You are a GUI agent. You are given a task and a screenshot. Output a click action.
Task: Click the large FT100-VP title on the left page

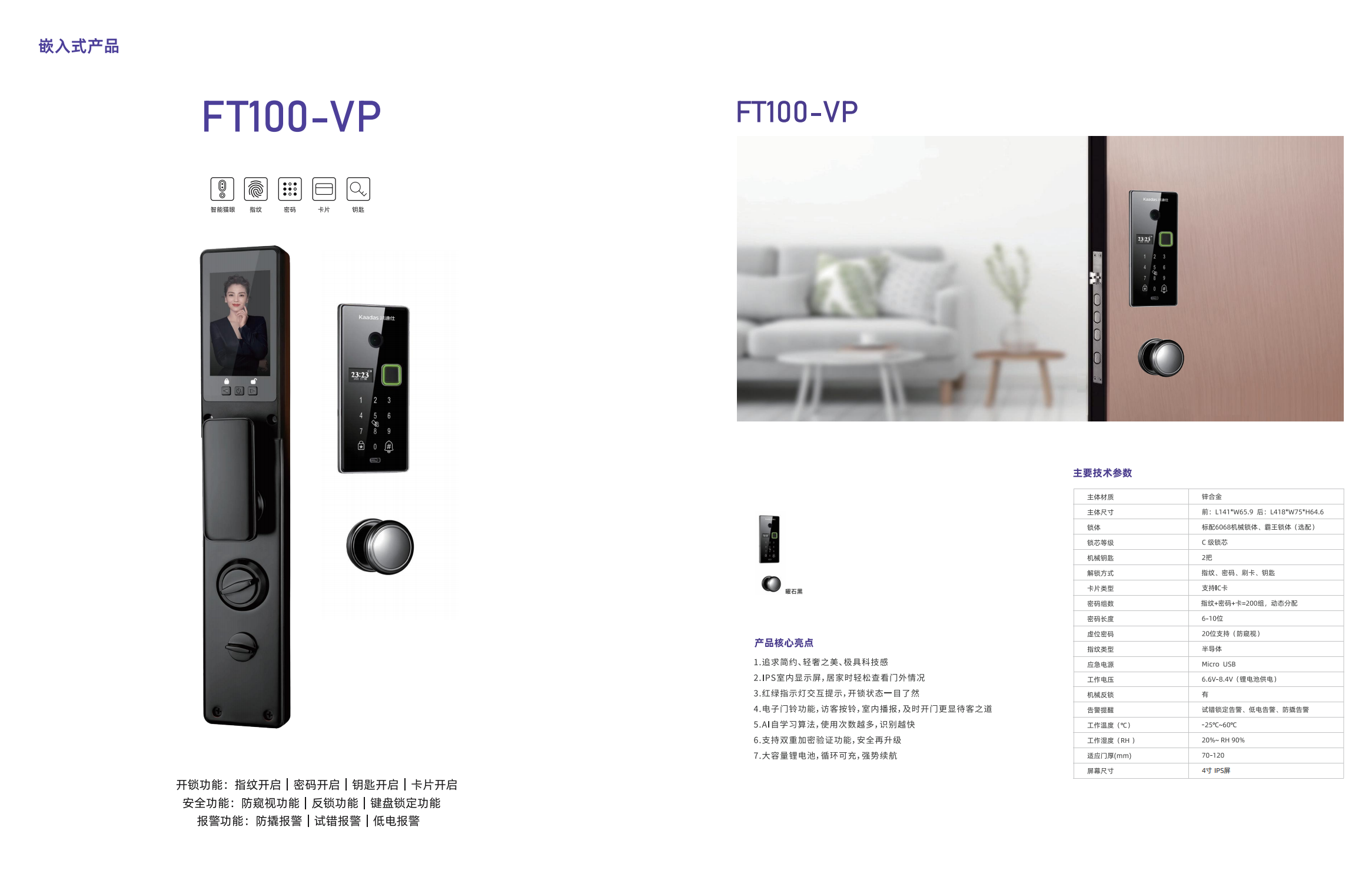(x=291, y=116)
